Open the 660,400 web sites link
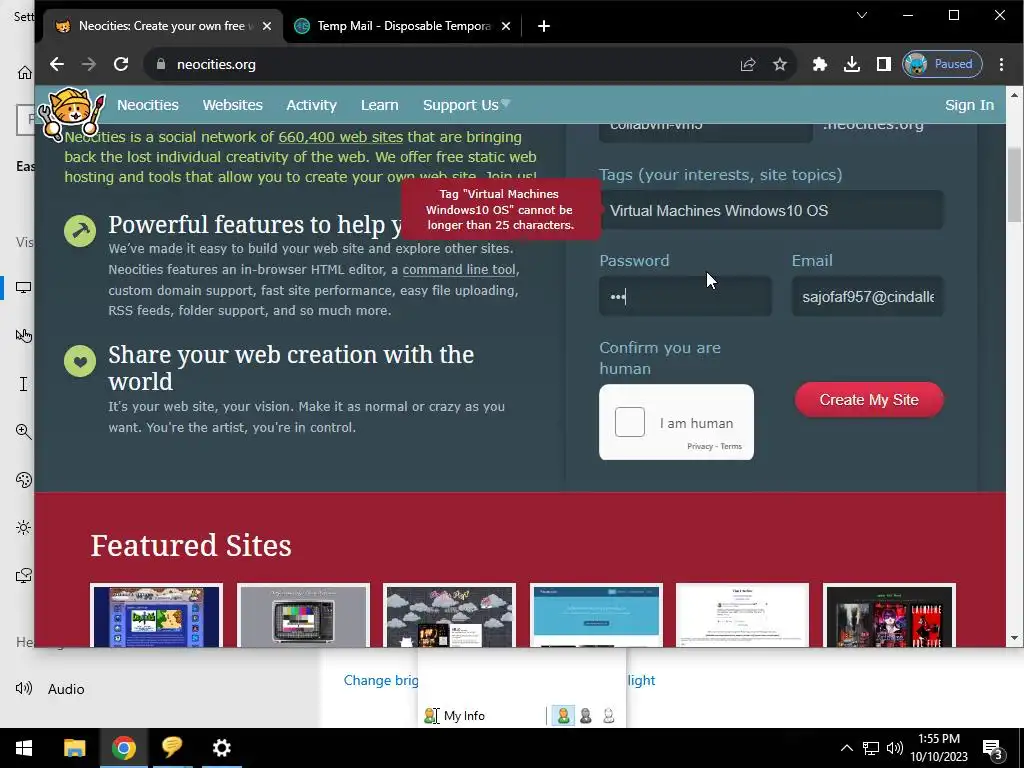 coord(340,137)
